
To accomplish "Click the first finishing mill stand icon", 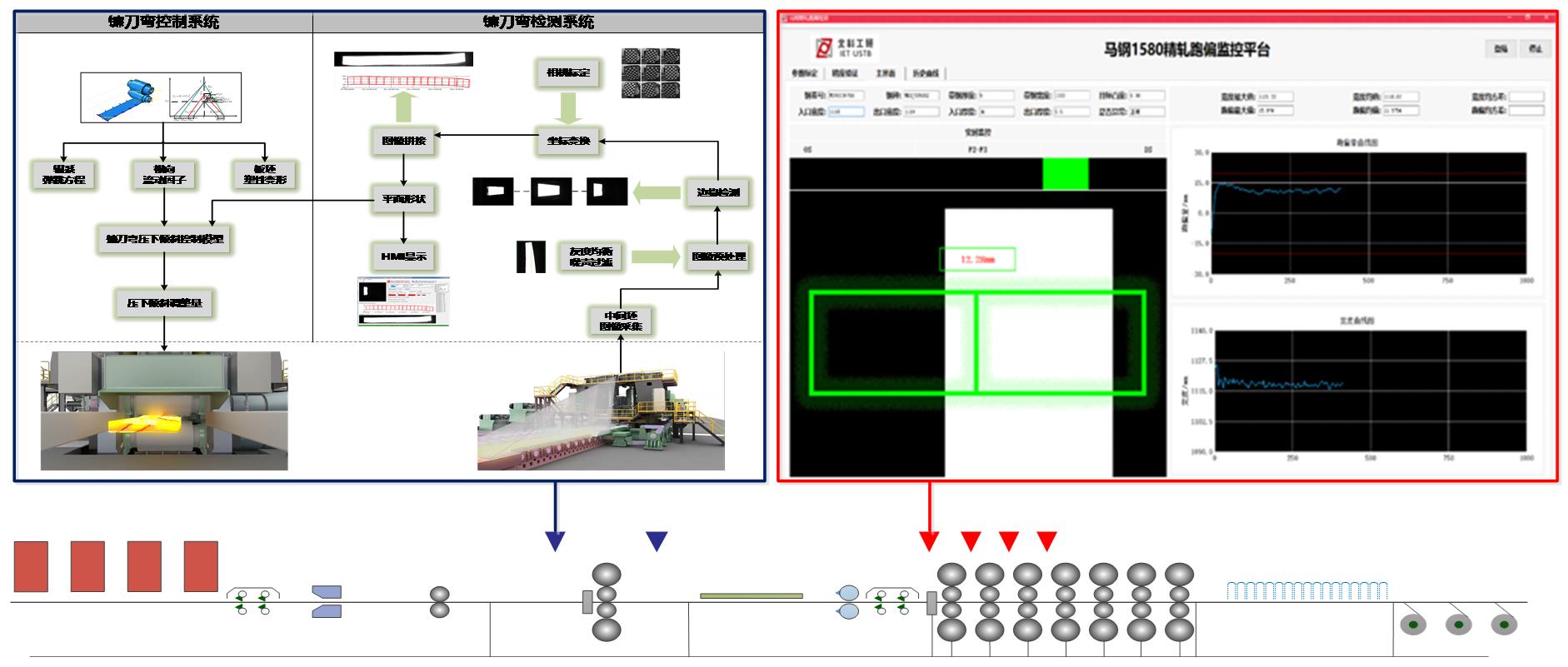I will point(951,602).
